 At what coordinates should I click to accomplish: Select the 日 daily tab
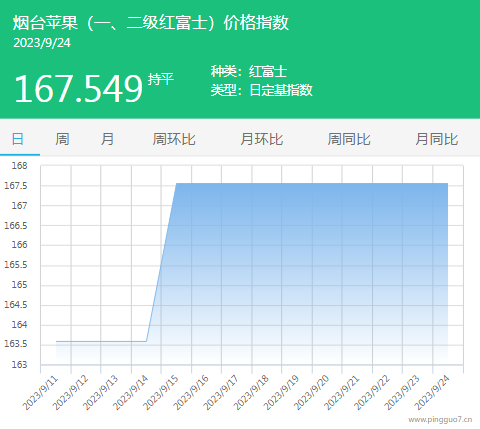pyautogui.click(x=18, y=139)
